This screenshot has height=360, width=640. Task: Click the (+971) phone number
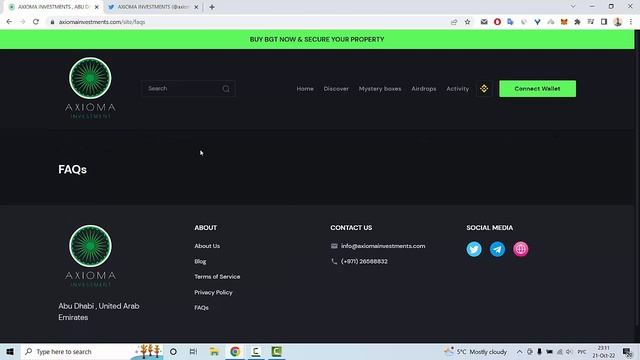tap(364, 261)
